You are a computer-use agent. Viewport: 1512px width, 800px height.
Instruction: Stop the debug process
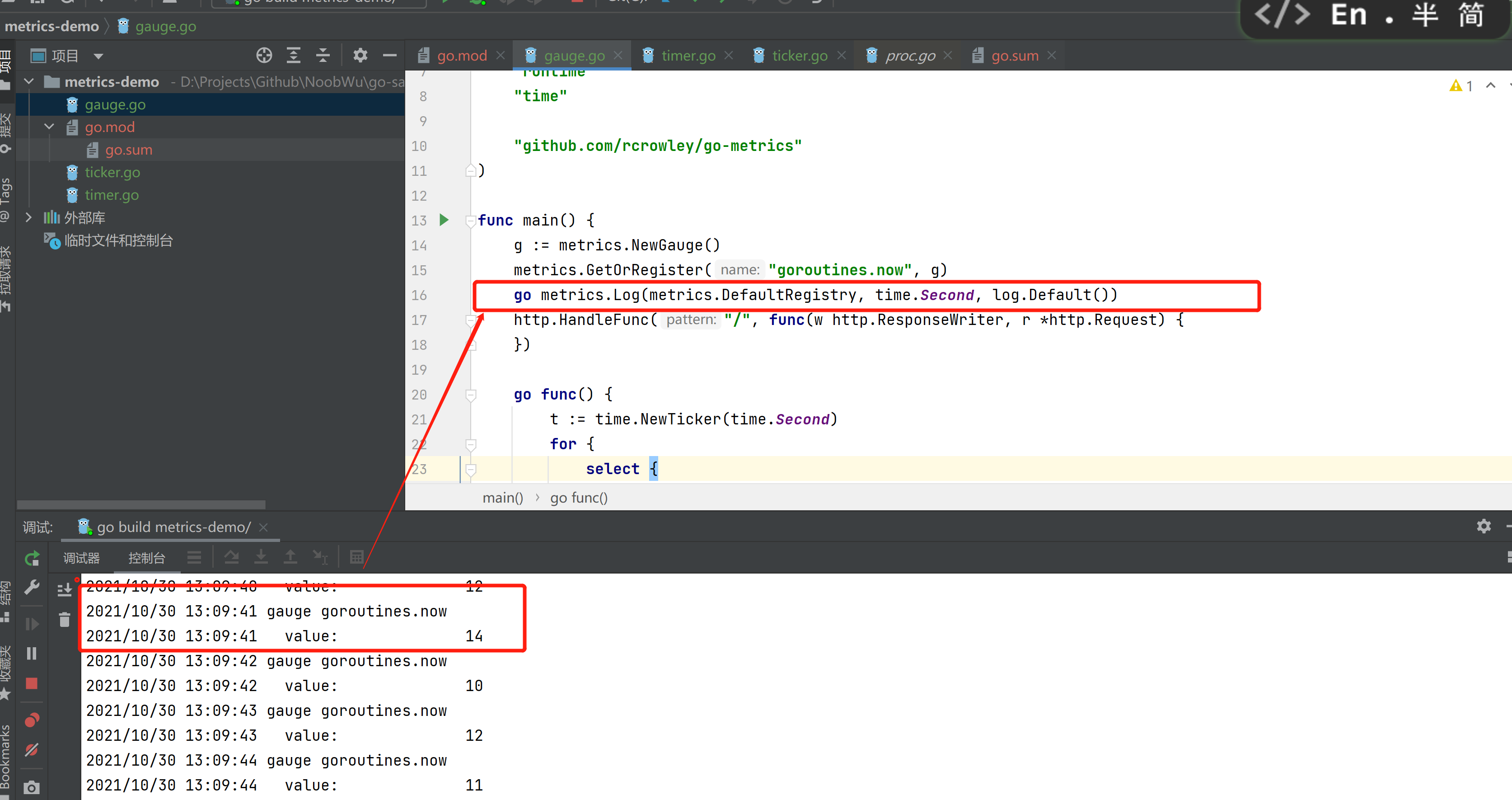tap(32, 683)
